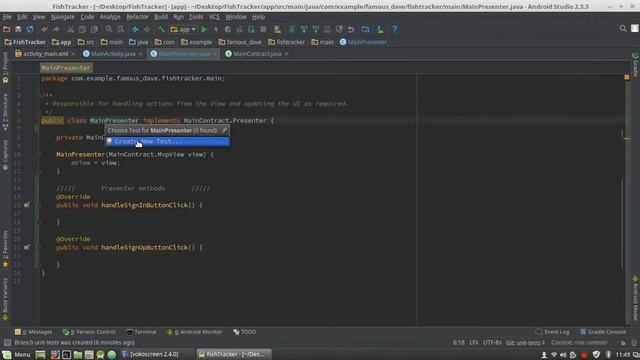Open the Gradle tool window sidebar
Screen dimensions: 640x360
point(635,64)
